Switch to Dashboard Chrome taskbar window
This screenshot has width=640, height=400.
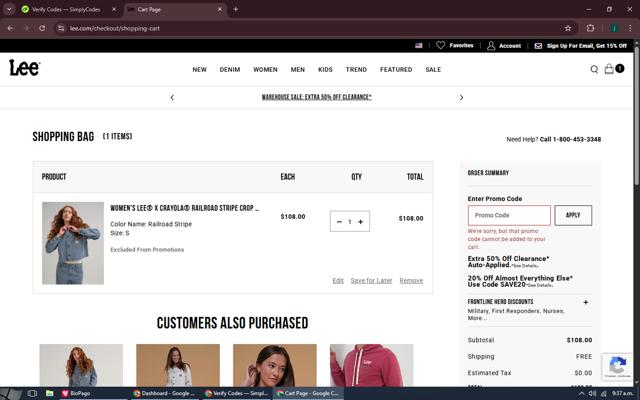(164, 393)
